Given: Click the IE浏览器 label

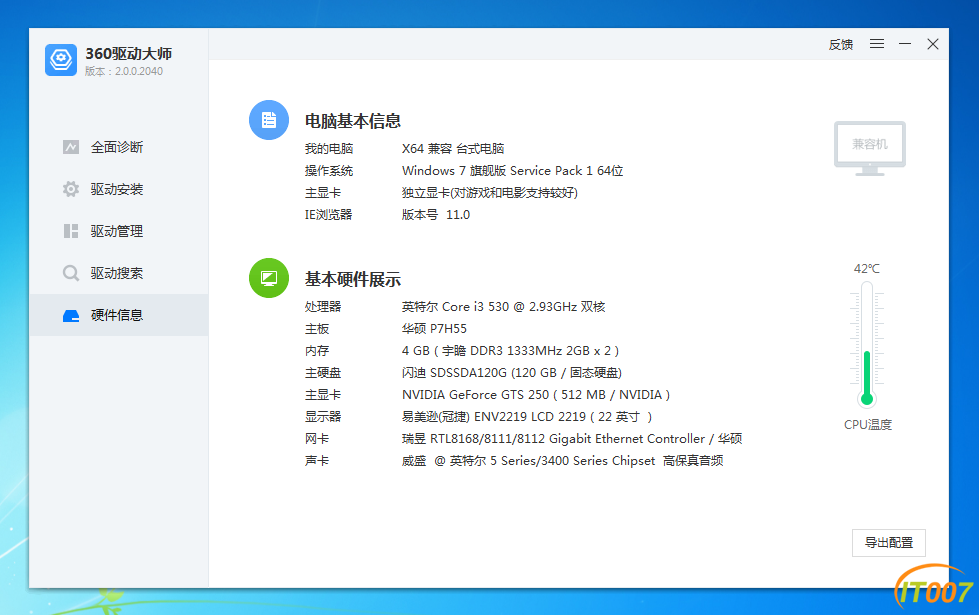Looking at the screenshot, I should [x=328, y=215].
